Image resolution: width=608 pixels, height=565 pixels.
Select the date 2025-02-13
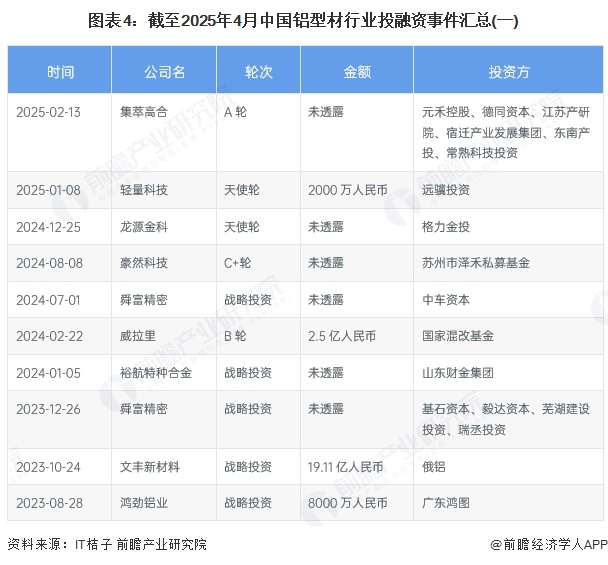(x=48, y=112)
